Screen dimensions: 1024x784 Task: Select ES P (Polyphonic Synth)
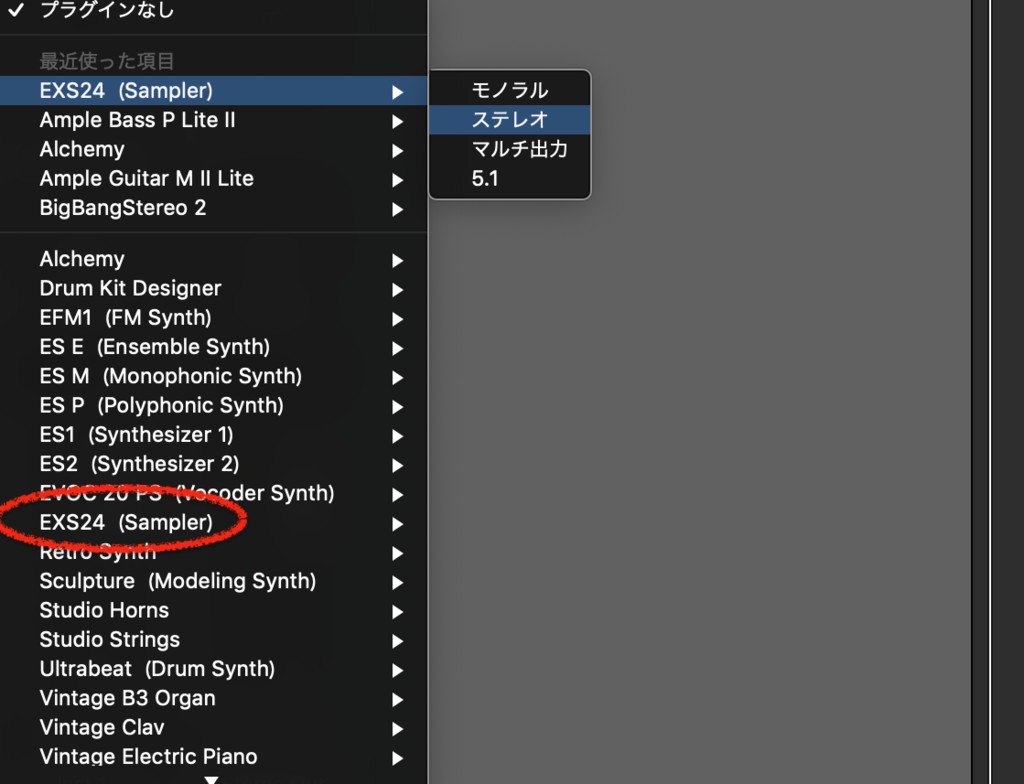[x=214, y=406]
